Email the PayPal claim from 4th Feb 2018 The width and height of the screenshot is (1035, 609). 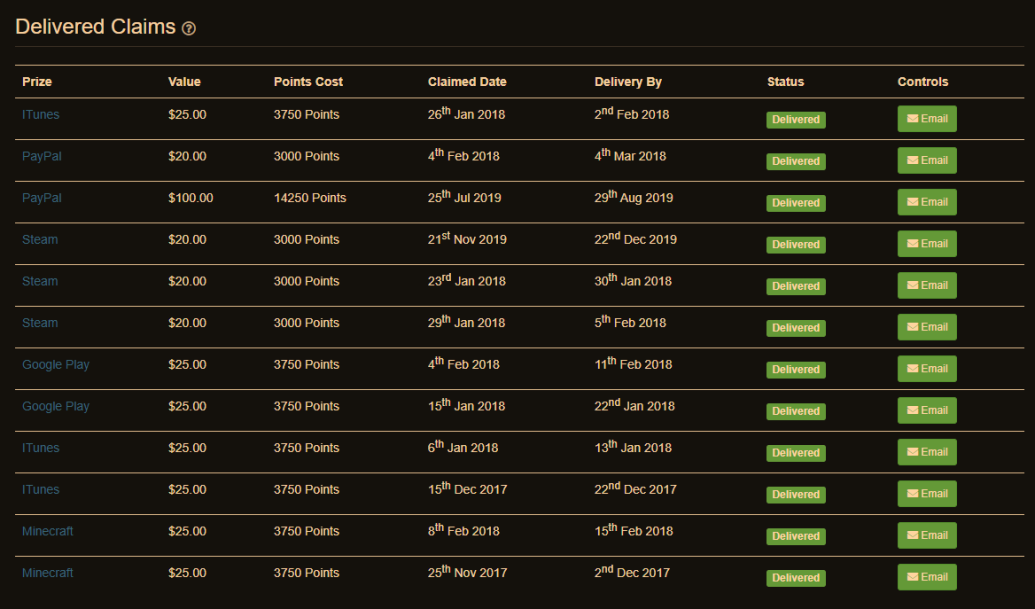(926, 160)
